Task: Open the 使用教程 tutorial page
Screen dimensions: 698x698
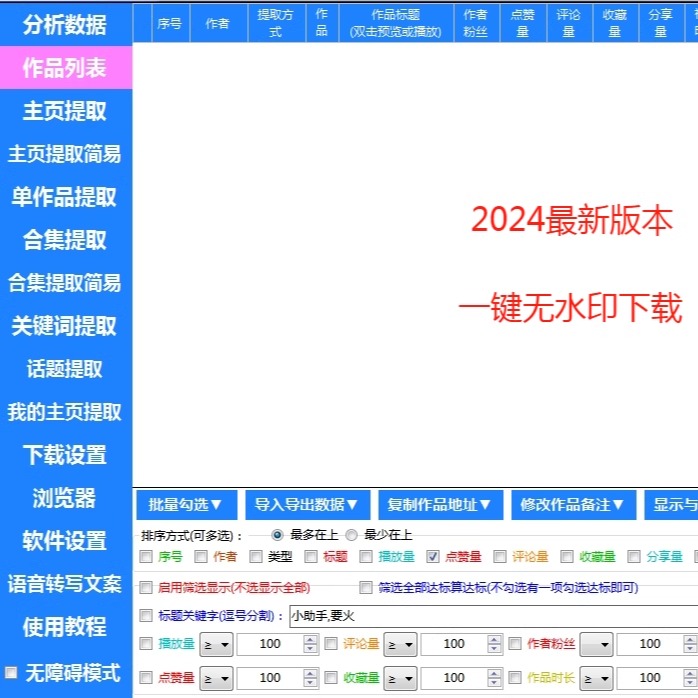Action: 65,627
